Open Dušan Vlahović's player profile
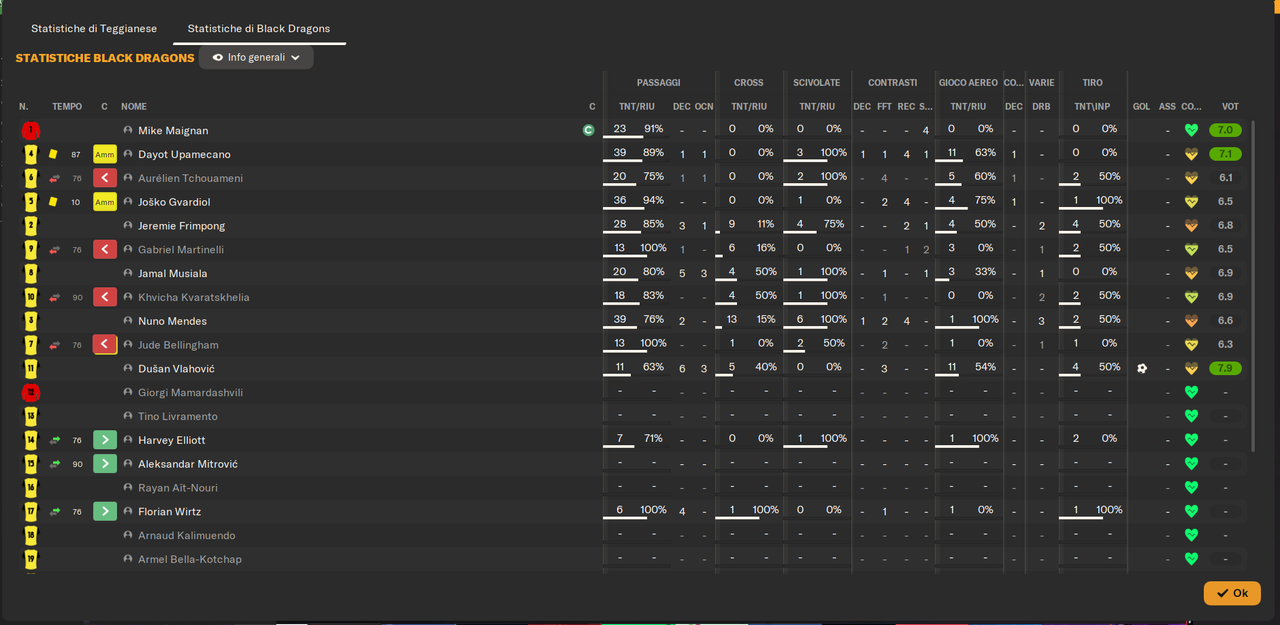Image resolution: width=1280 pixels, height=625 pixels. pyautogui.click(x=176, y=369)
